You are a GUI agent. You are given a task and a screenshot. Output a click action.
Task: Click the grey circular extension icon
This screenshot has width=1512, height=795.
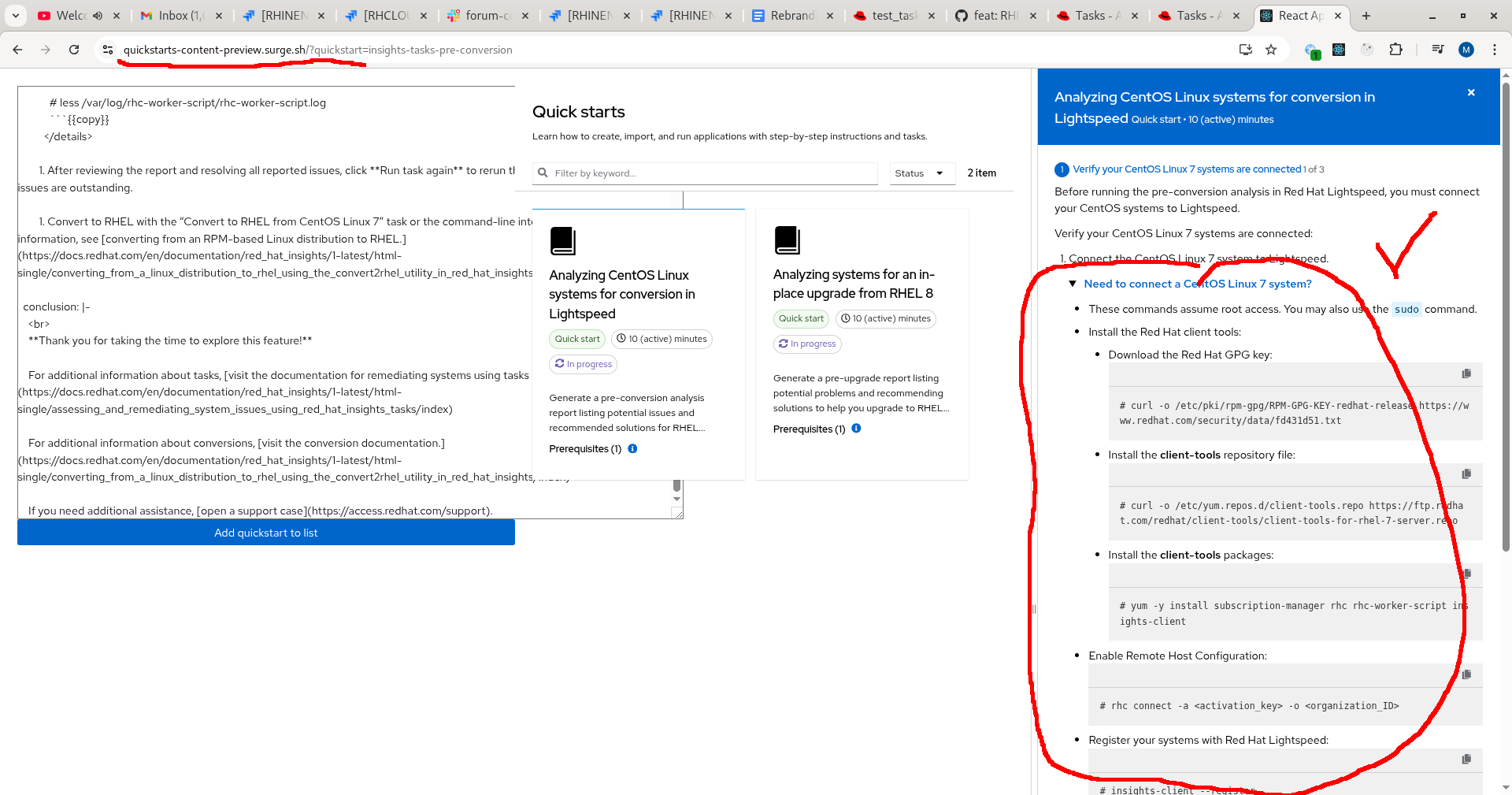[1367, 50]
